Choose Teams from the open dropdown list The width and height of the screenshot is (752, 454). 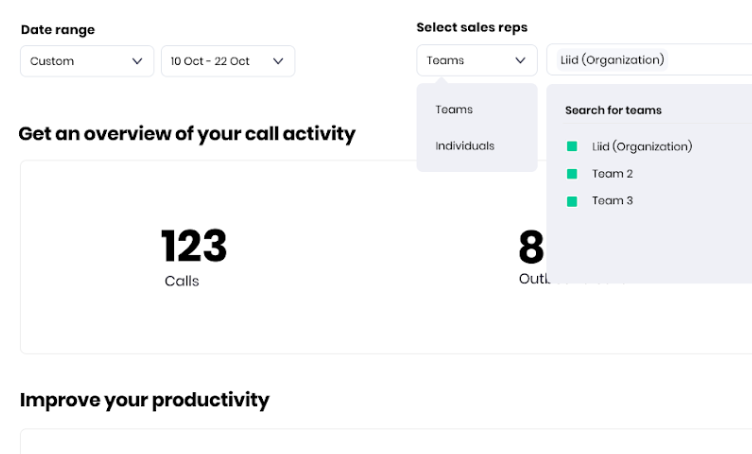[454, 110]
